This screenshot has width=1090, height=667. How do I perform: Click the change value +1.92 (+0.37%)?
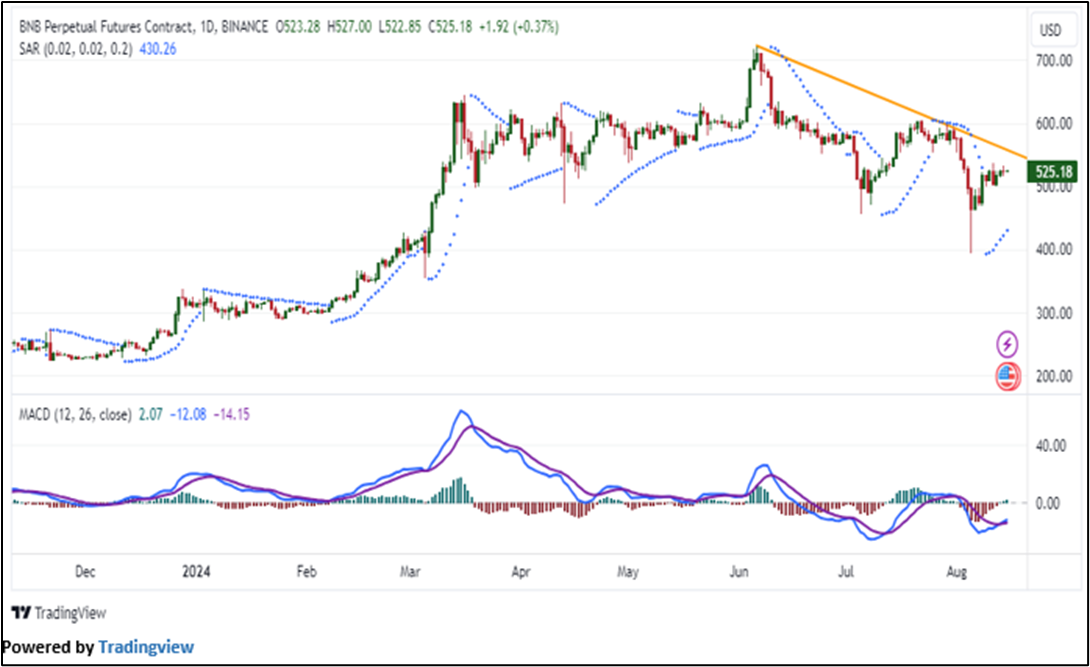point(519,27)
